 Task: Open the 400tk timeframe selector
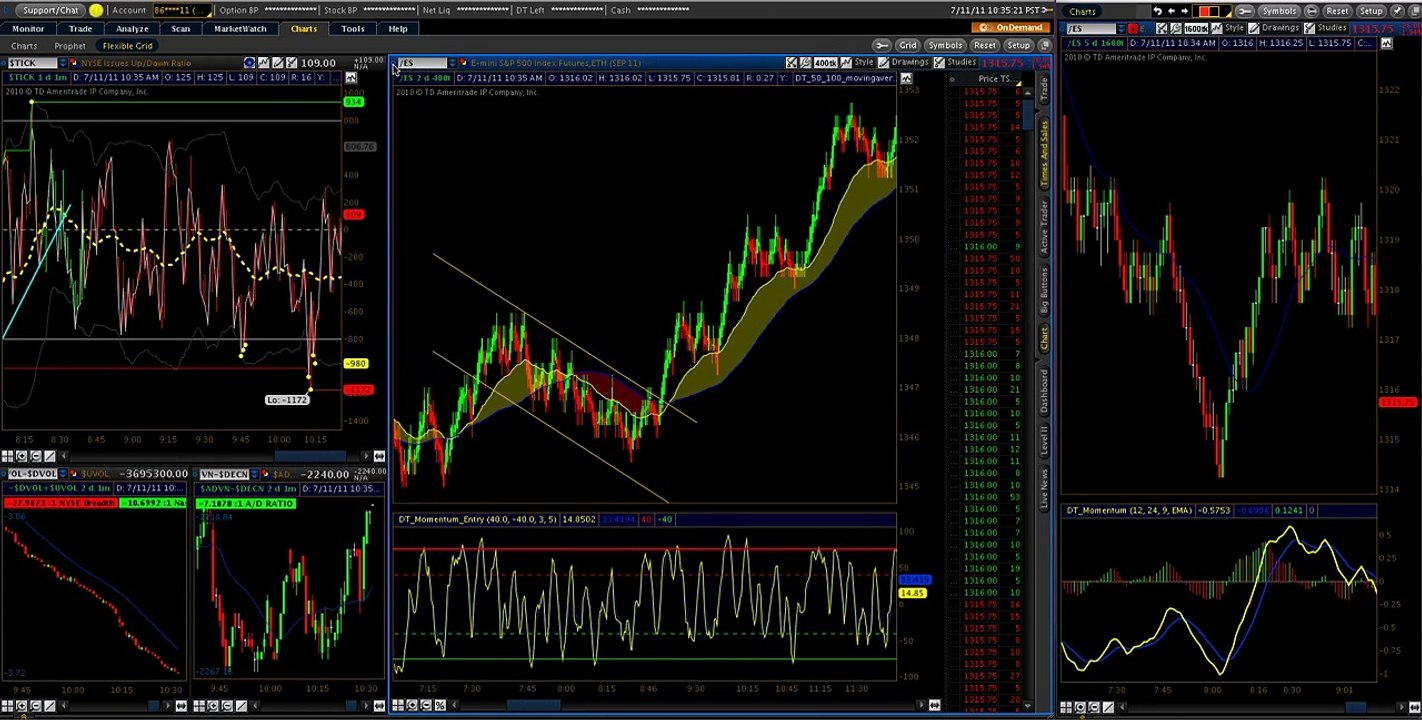(826, 63)
